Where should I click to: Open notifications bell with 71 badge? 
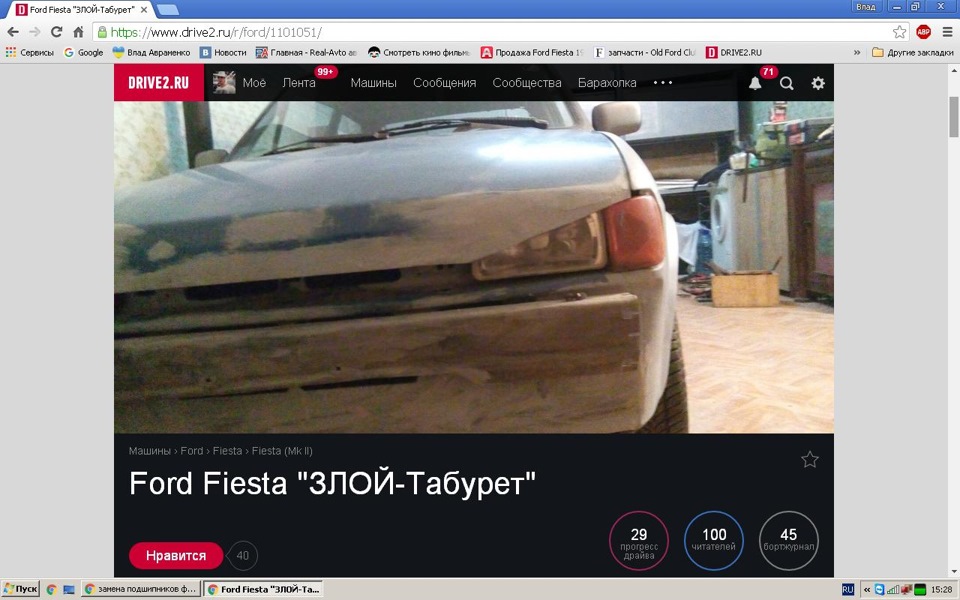755,83
